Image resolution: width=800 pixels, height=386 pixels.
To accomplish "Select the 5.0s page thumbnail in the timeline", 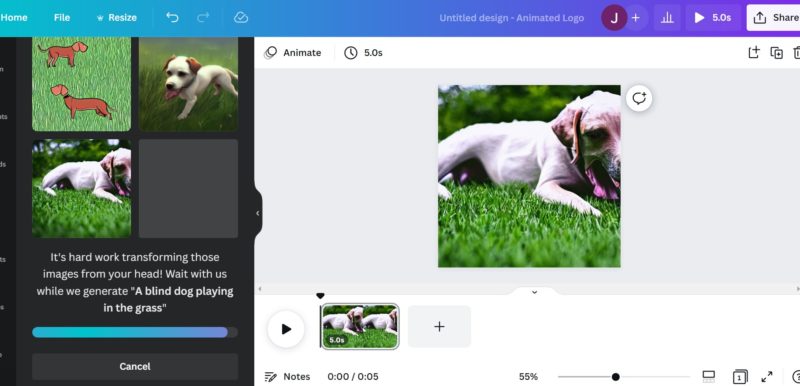I will pyautogui.click(x=360, y=326).
